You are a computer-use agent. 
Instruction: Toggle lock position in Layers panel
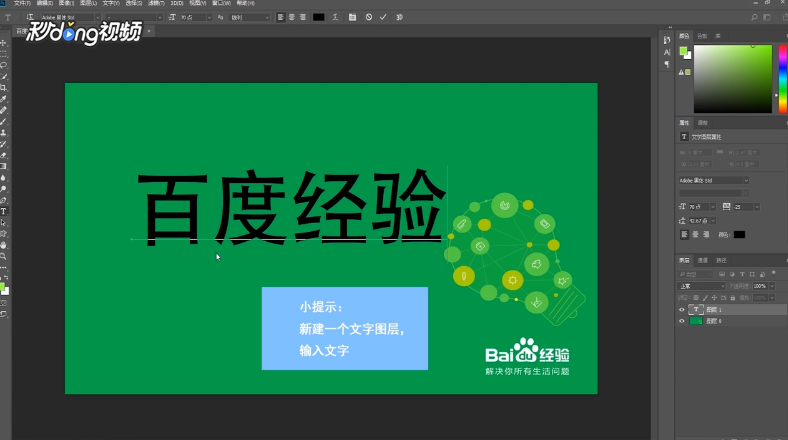pyautogui.click(x=714, y=298)
